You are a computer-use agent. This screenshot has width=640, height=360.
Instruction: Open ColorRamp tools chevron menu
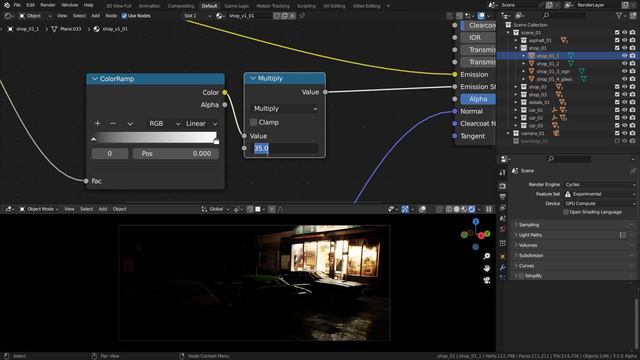[130, 124]
